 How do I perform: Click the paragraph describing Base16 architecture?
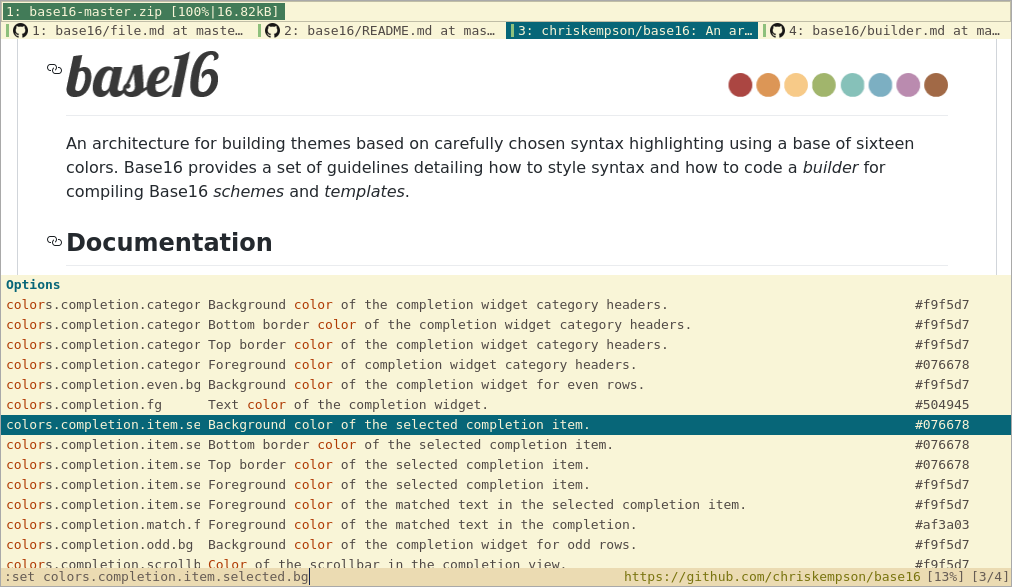click(x=491, y=168)
